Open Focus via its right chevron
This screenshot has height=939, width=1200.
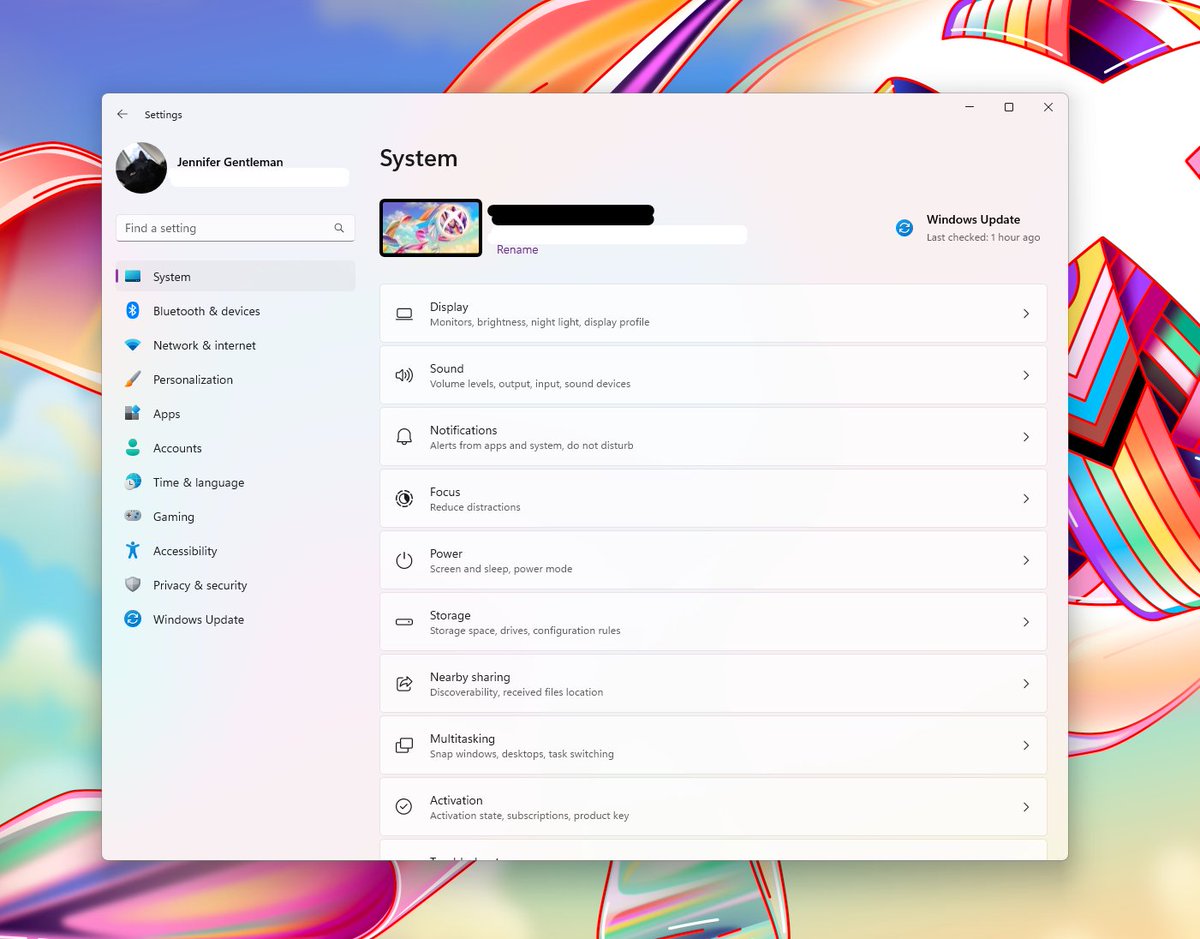point(1026,499)
